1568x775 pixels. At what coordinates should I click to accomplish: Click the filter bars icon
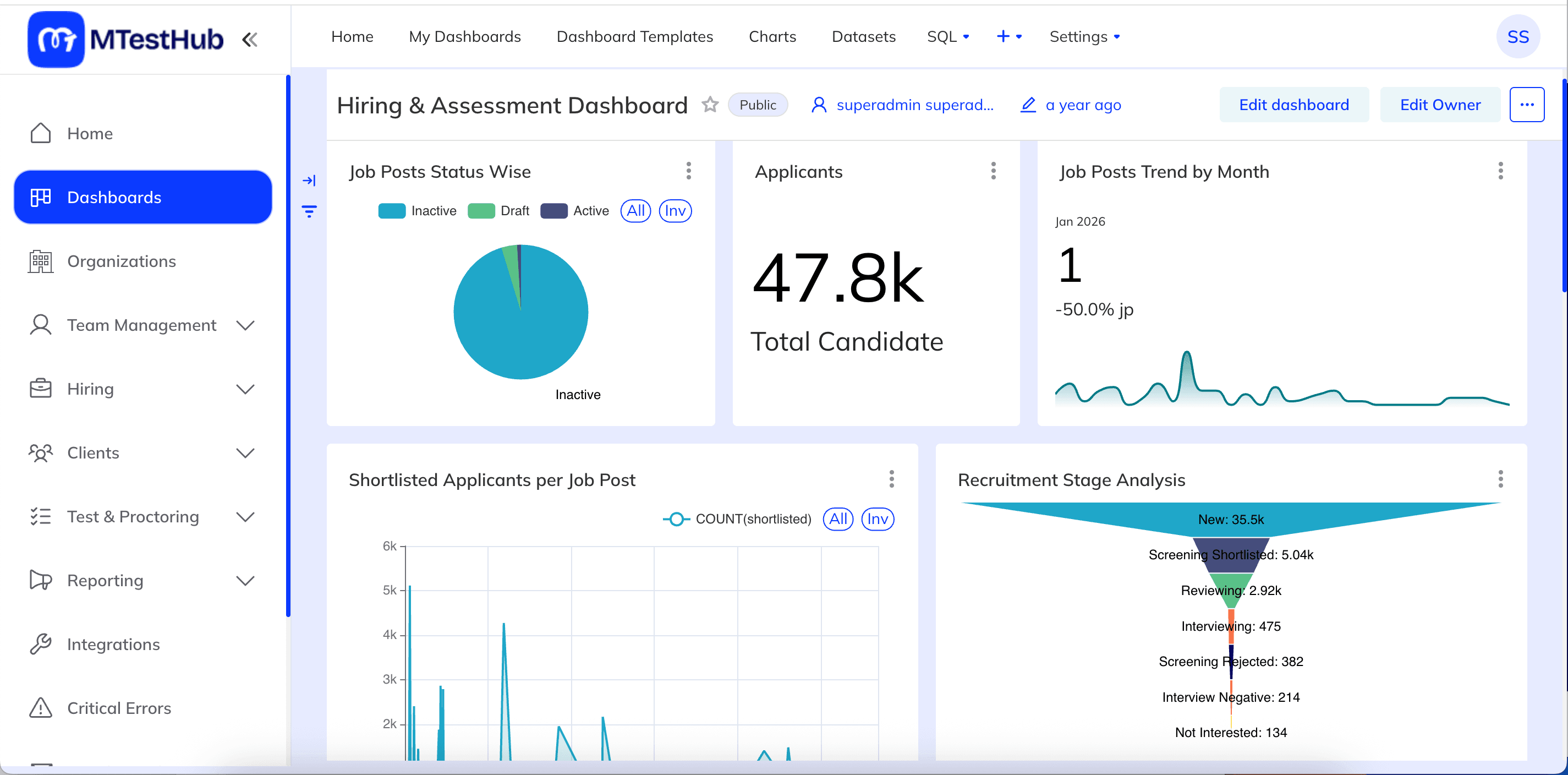(309, 211)
